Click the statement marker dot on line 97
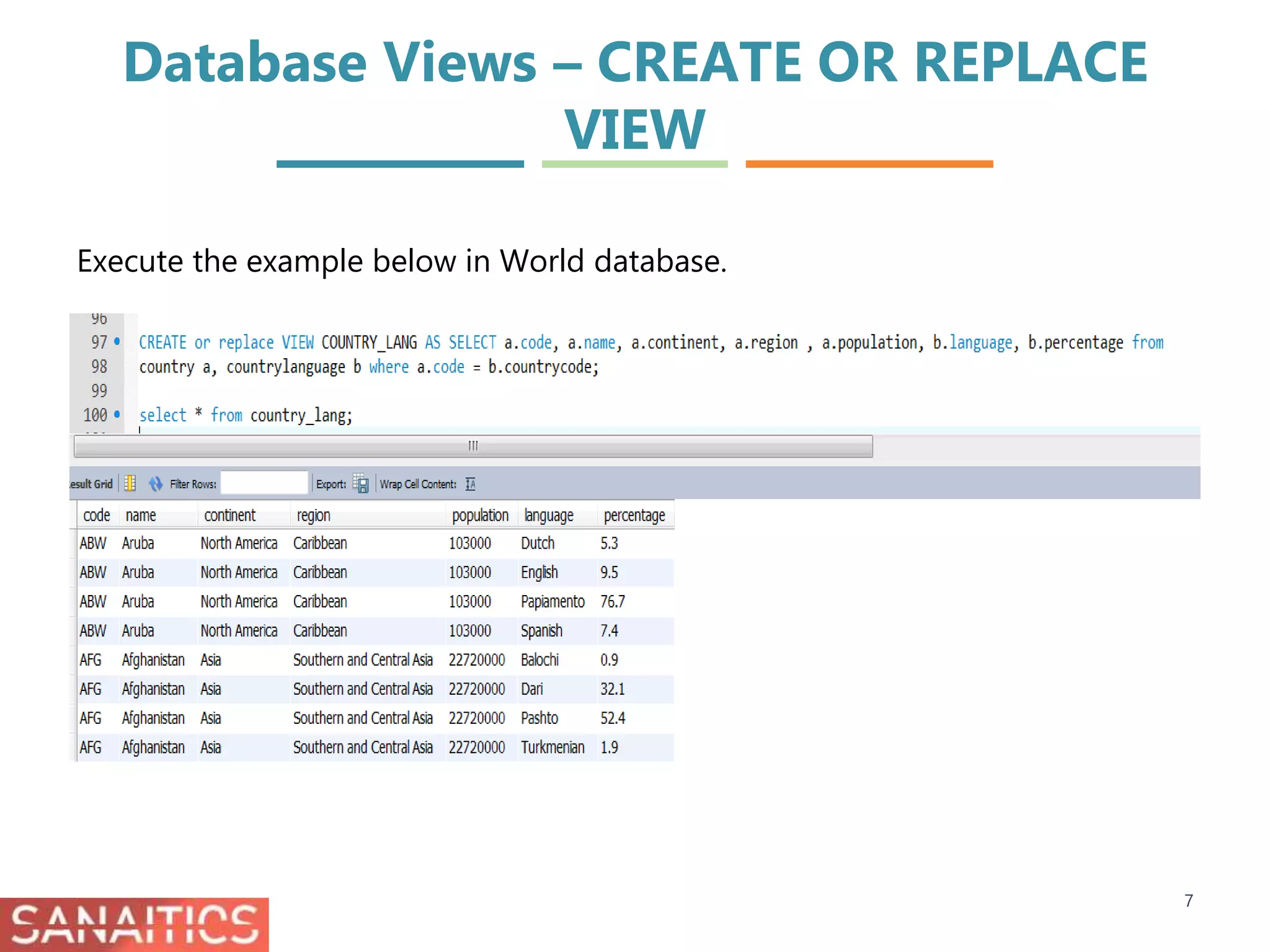1270x952 pixels. point(117,342)
